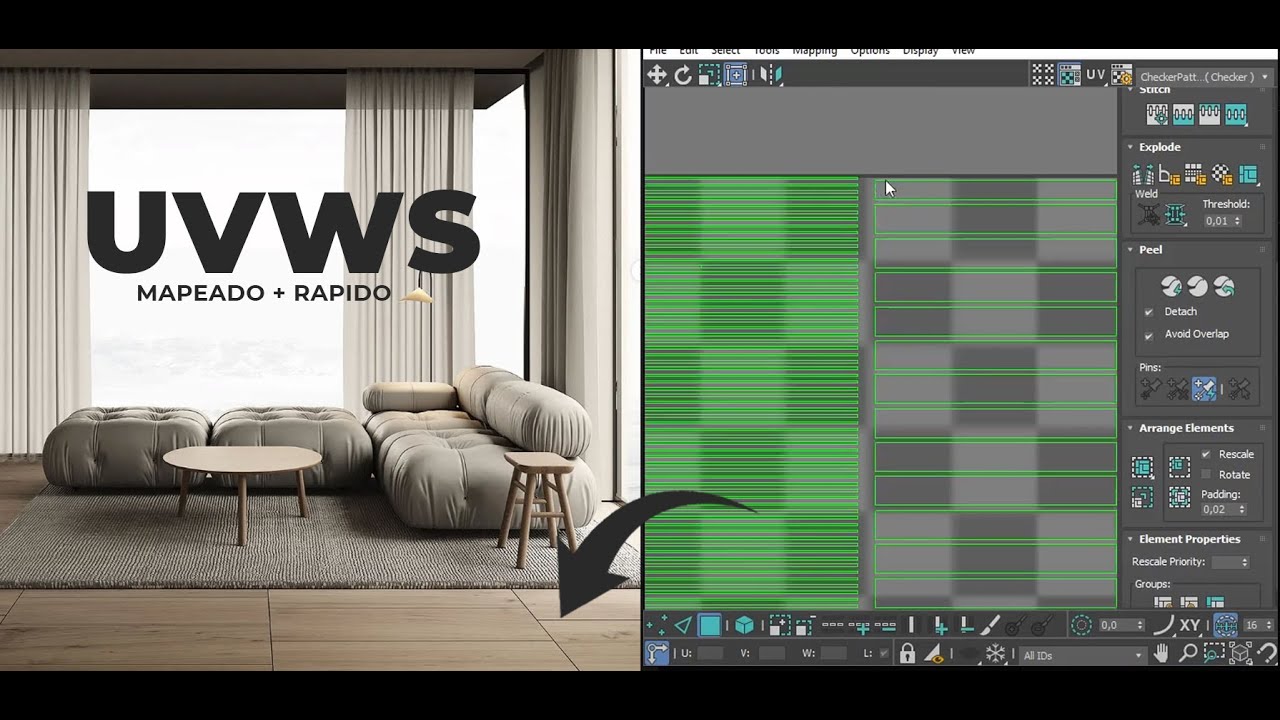The width and height of the screenshot is (1280, 720).
Task: Adjust the Rescale Priority spinner
Action: coord(1245,563)
